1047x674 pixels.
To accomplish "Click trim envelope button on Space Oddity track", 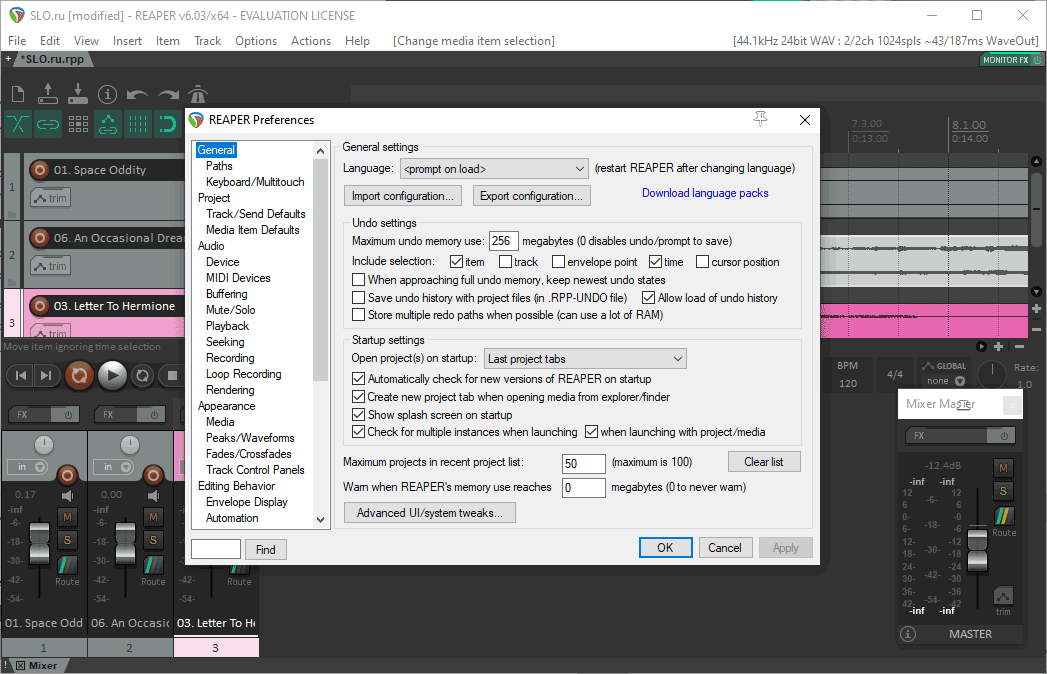I will coord(50,198).
